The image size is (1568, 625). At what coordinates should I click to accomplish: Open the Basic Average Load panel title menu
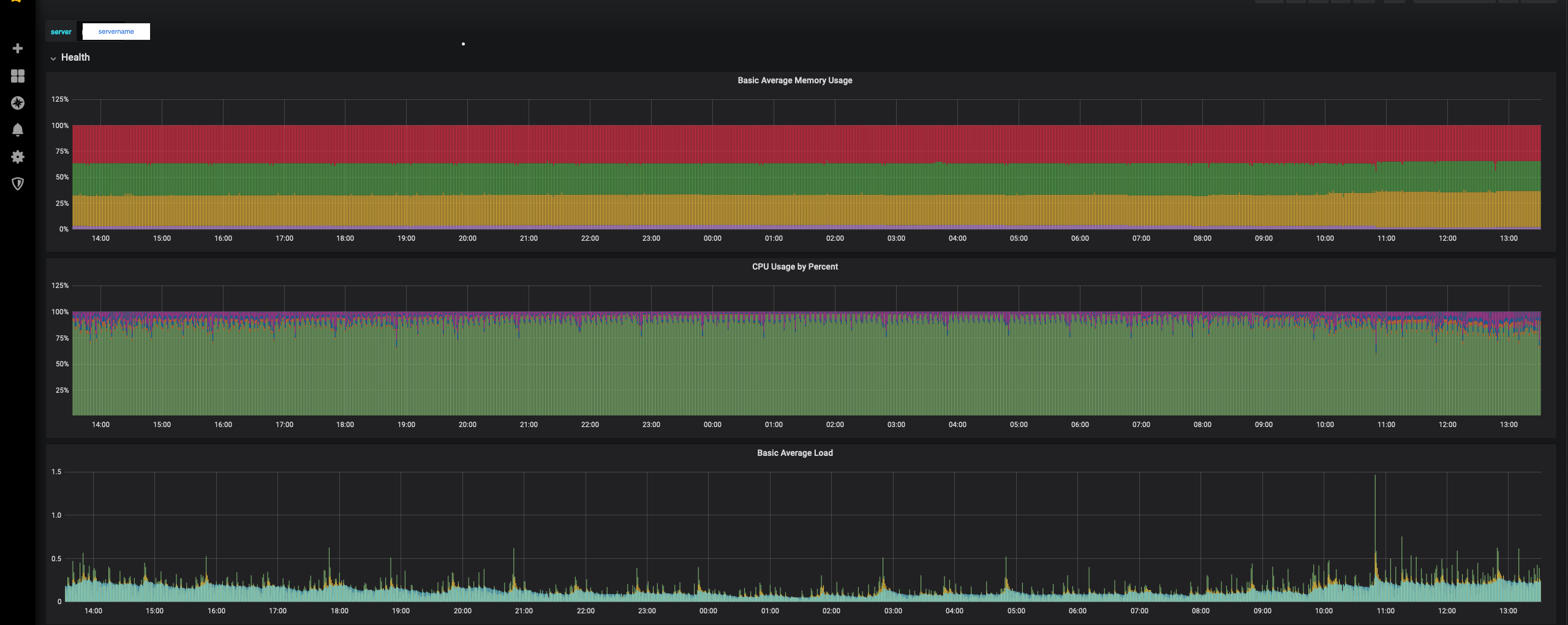point(794,453)
